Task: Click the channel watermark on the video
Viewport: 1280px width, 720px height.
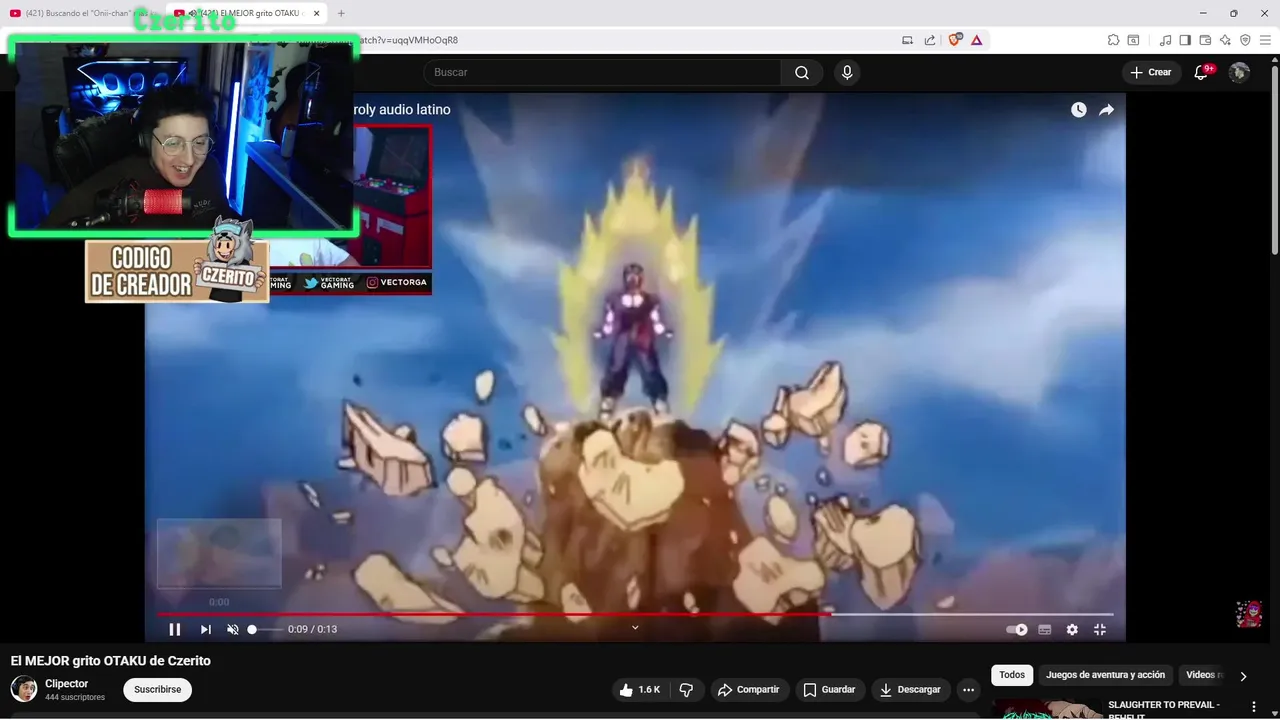Action: tap(1249, 613)
